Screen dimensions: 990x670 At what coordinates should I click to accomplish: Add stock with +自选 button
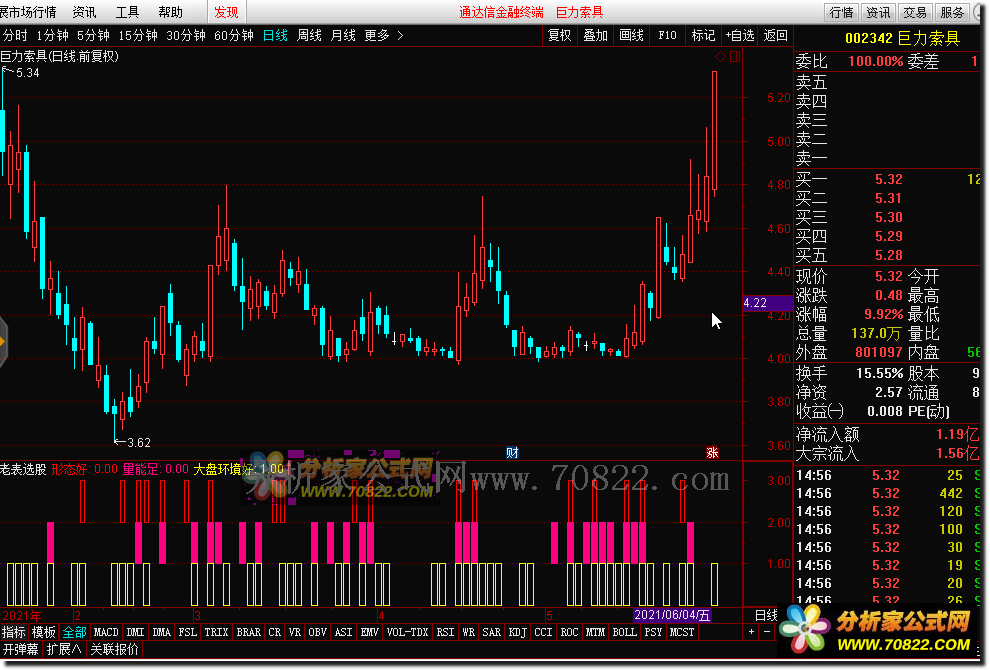[739, 35]
